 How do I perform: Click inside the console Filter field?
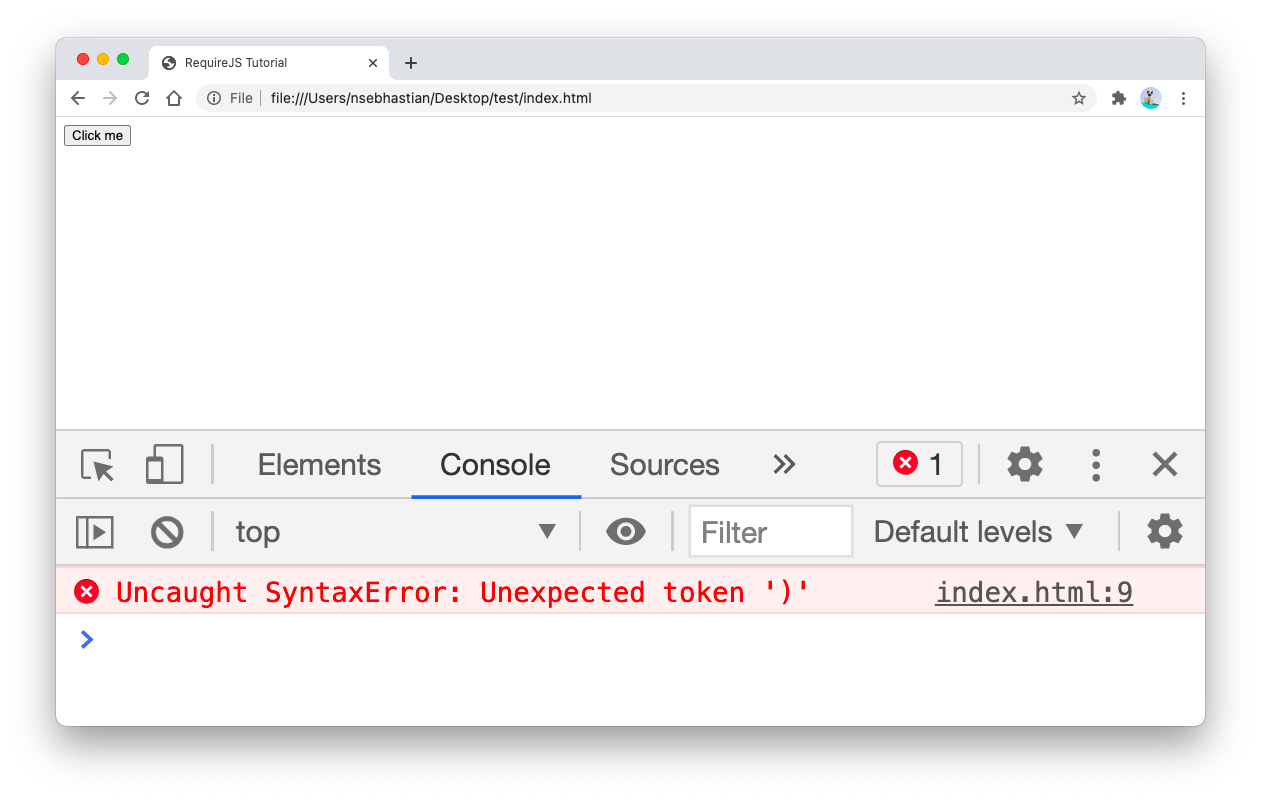[x=770, y=531]
